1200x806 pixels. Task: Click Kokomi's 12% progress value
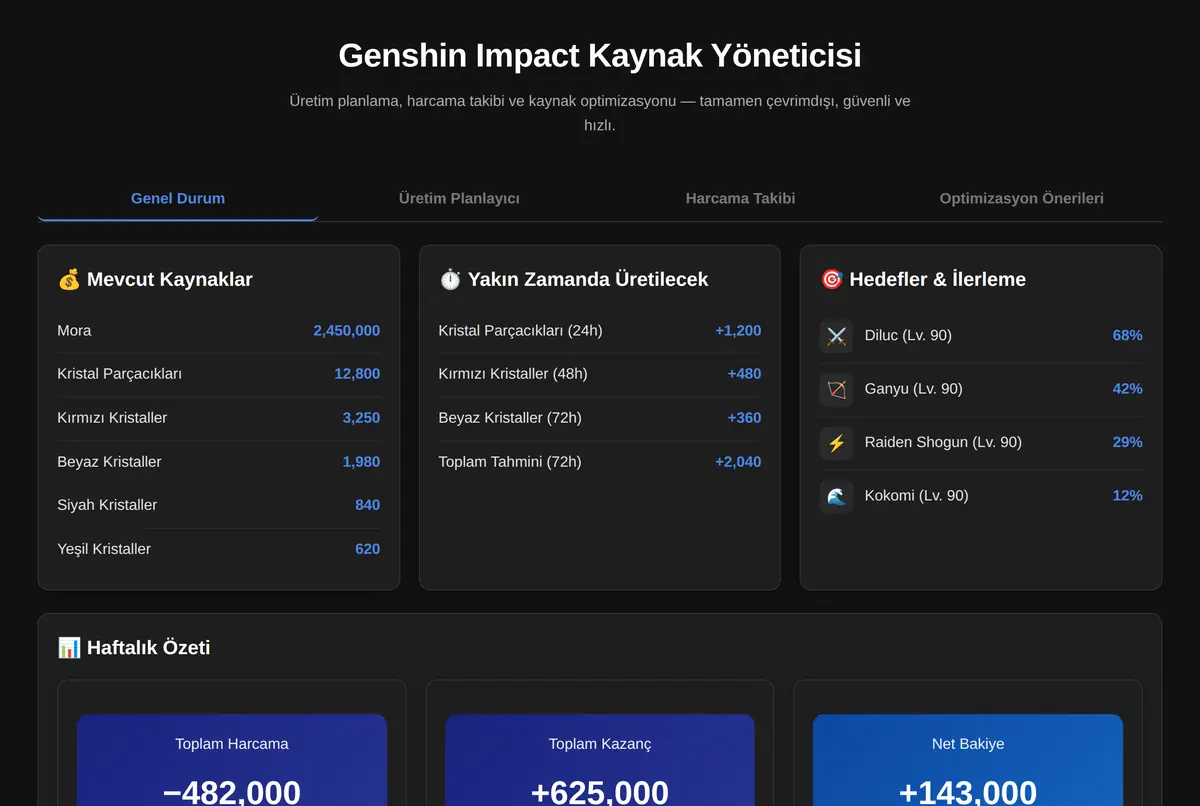[1127, 496]
